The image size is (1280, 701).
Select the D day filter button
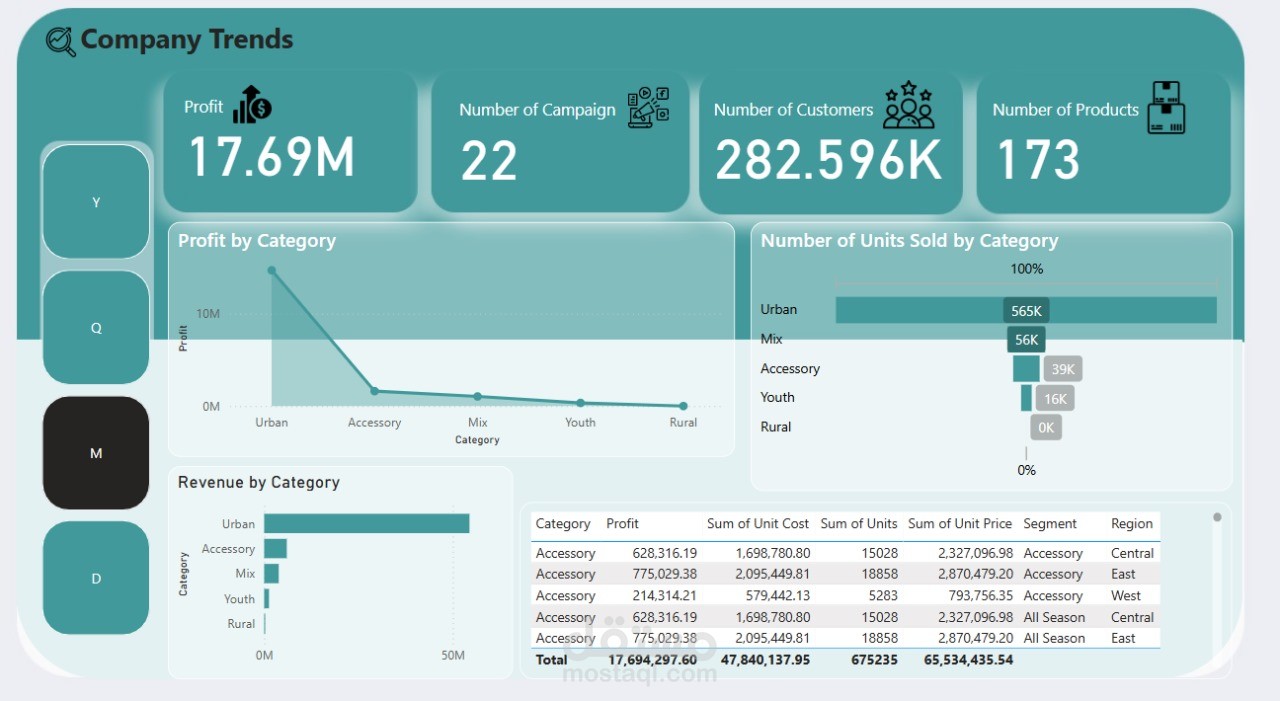click(x=96, y=578)
